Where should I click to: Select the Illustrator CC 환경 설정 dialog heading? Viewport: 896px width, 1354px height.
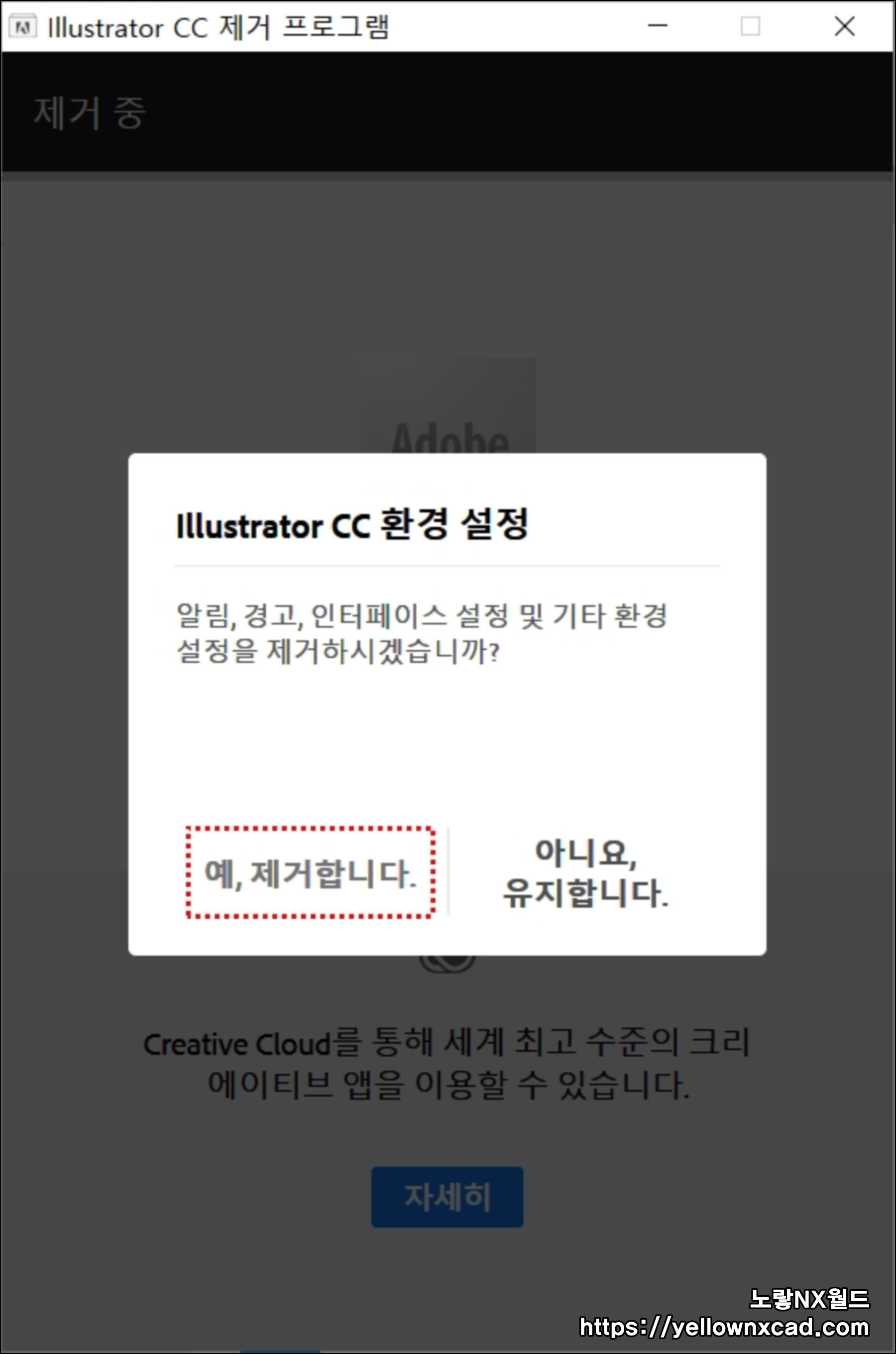click(x=352, y=524)
